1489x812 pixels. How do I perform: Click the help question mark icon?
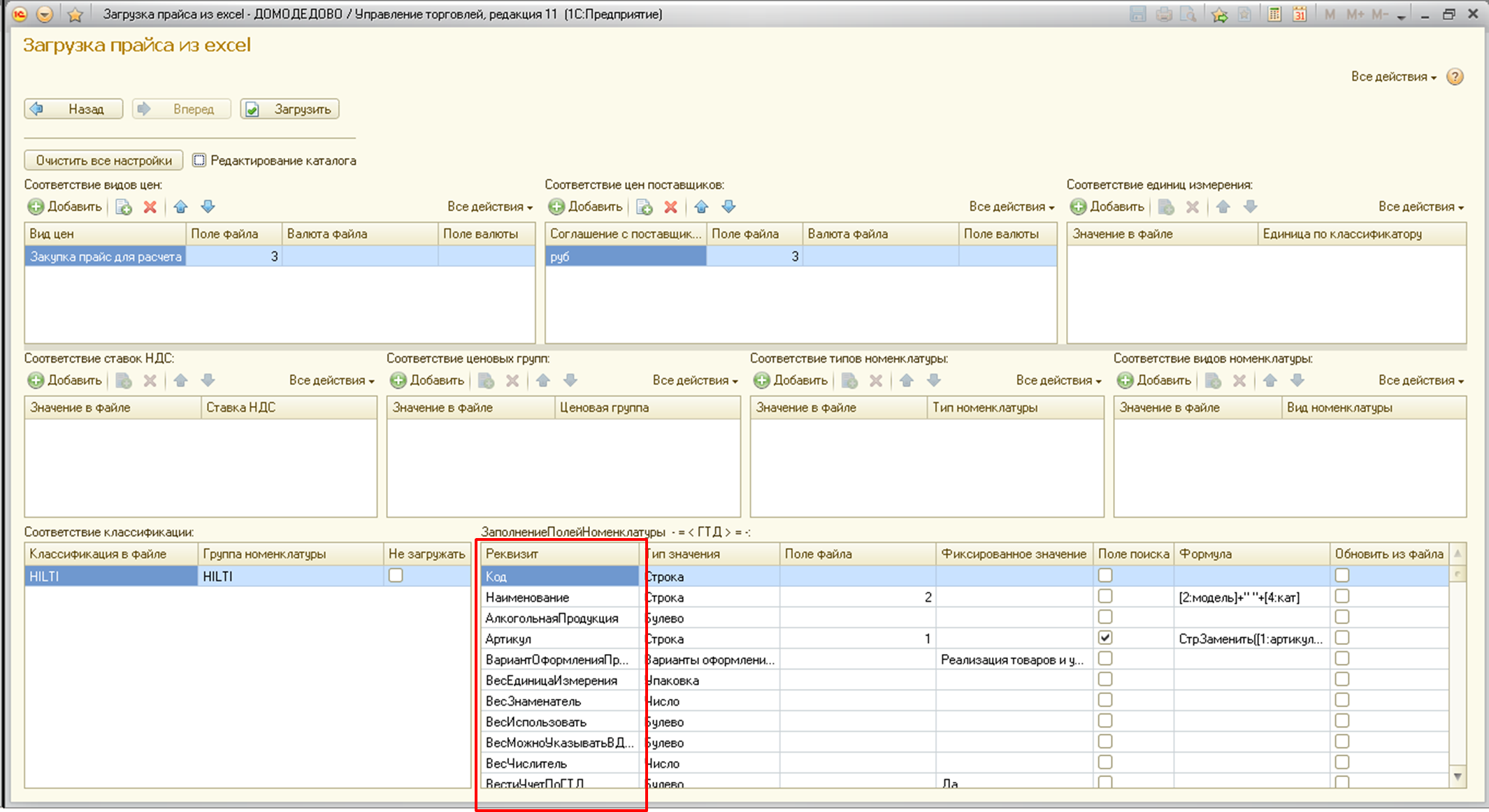[x=1455, y=77]
